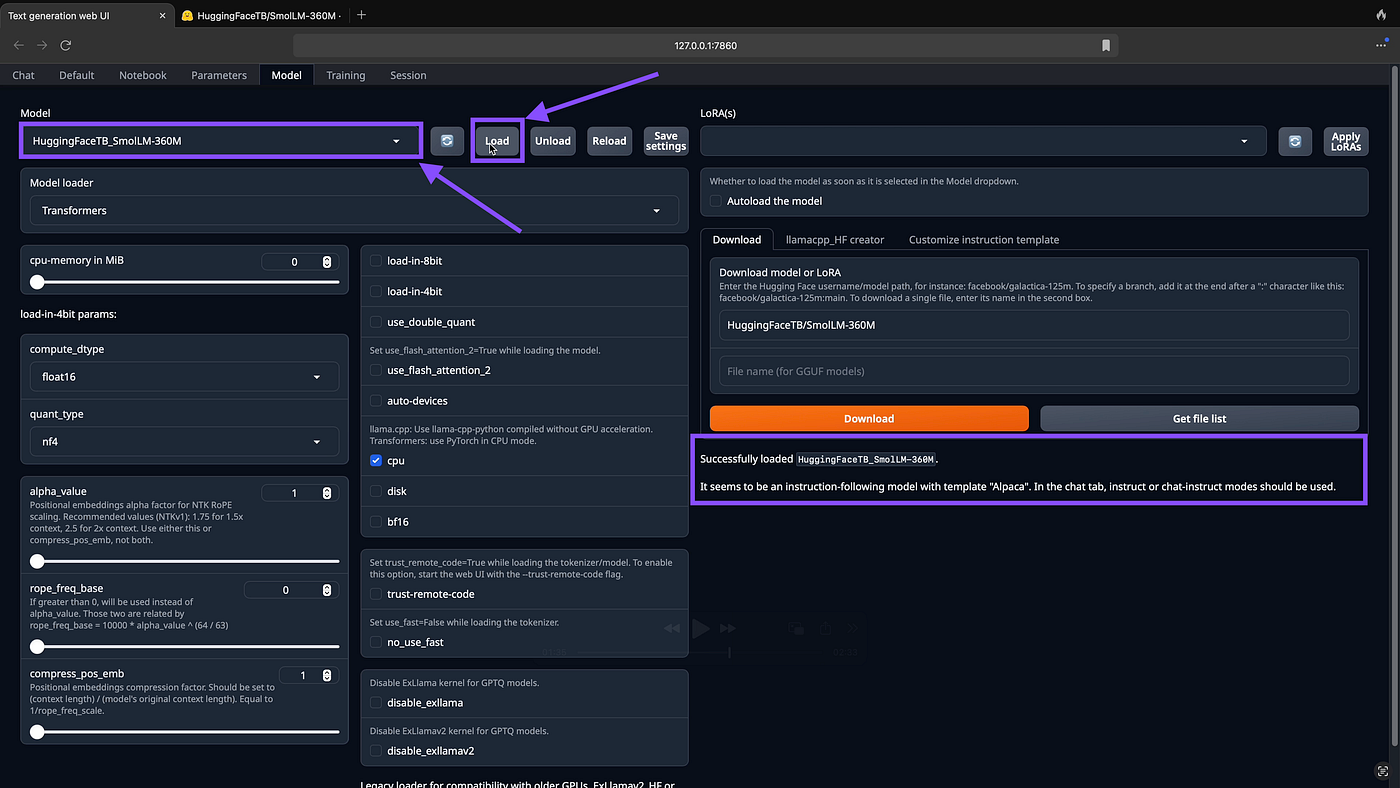Open the Default tab
The height and width of the screenshot is (788, 1400).
tap(77, 75)
